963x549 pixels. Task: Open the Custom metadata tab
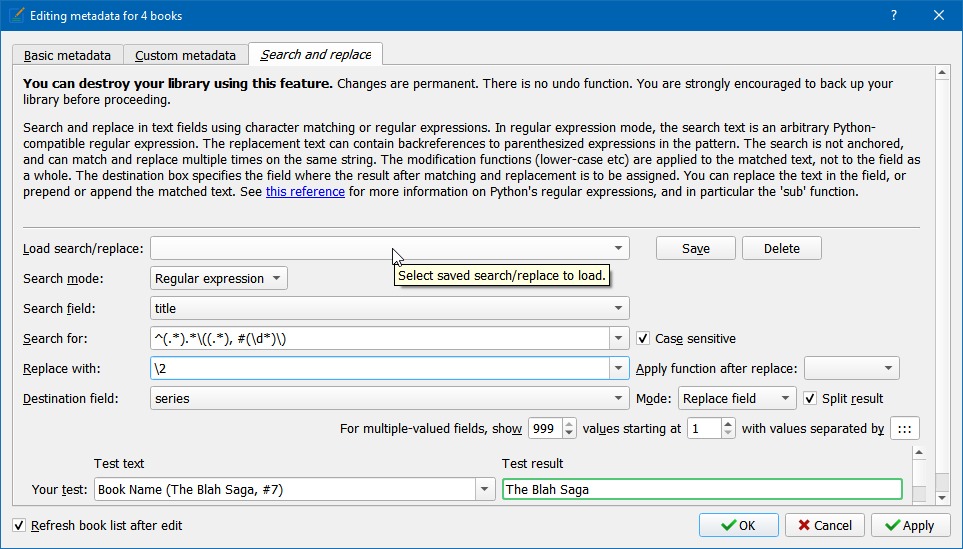(x=185, y=55)
